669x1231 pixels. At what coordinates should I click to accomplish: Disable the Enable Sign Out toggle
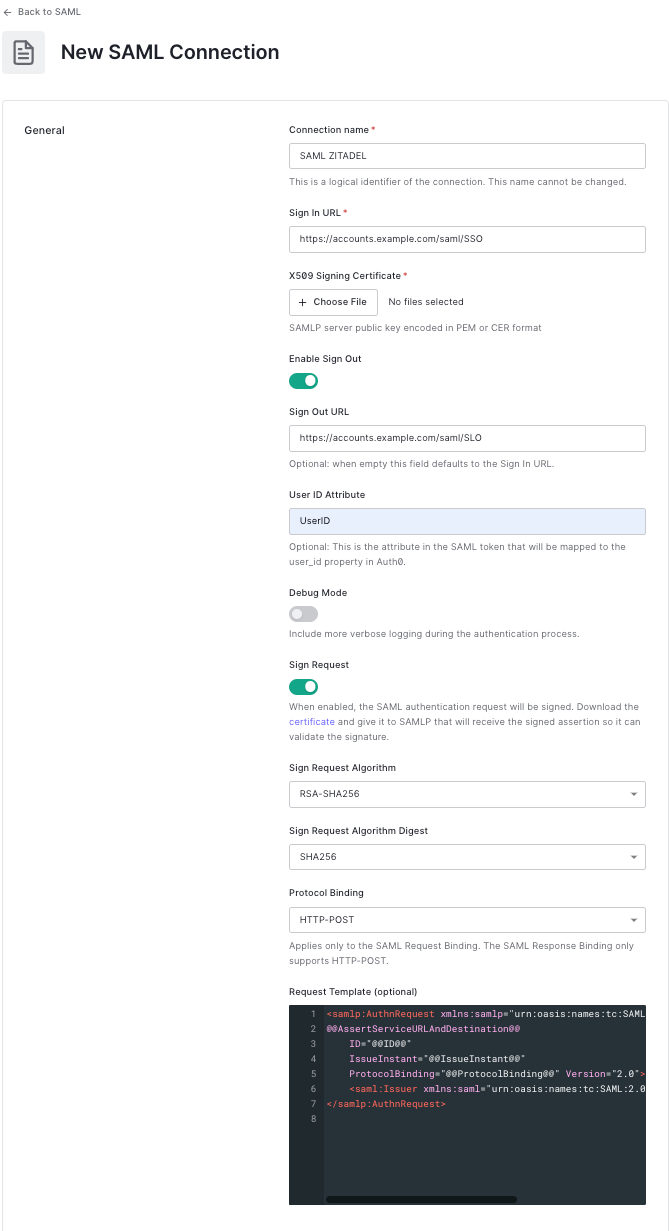click(303, 381)
